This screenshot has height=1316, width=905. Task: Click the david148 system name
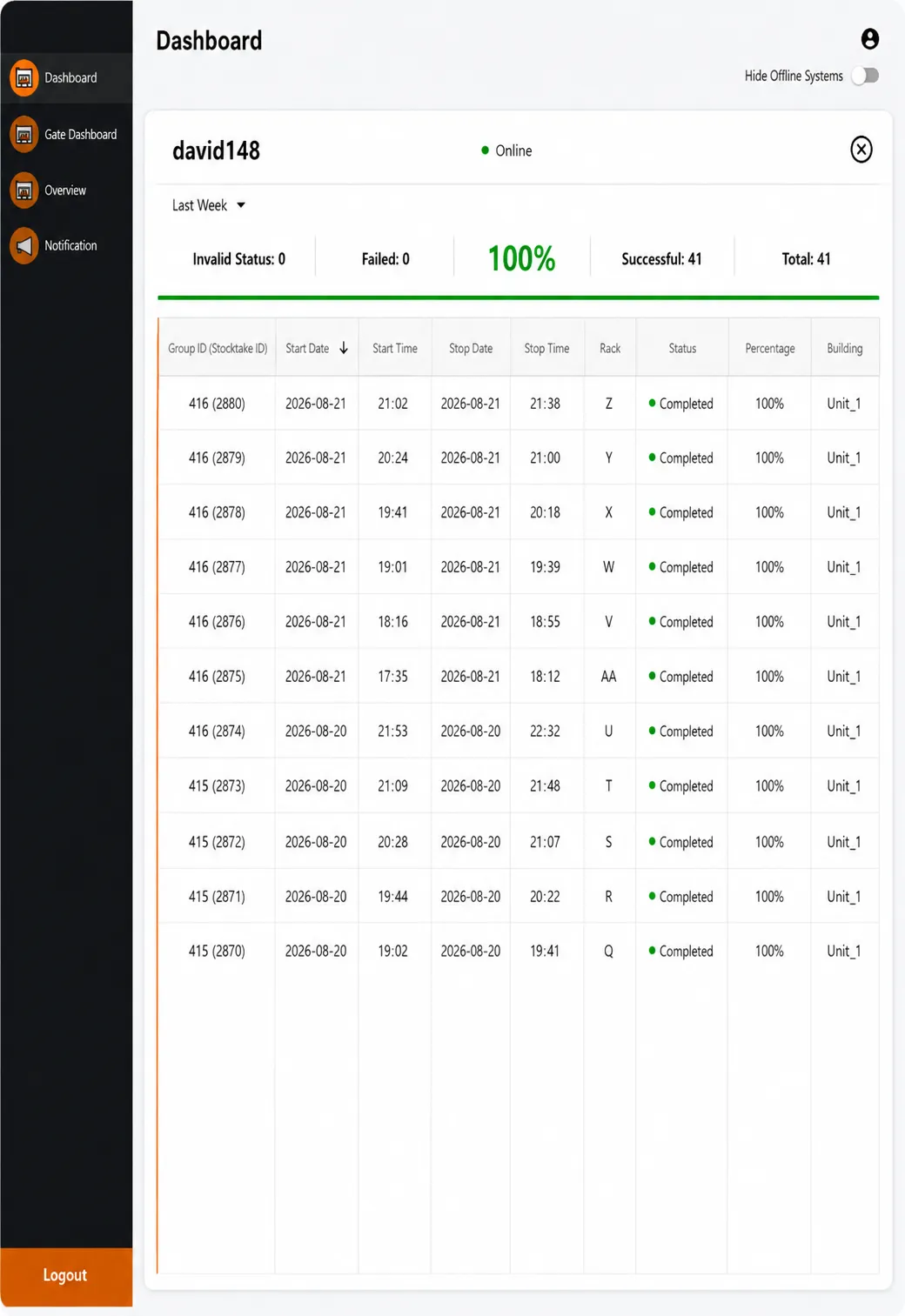[216, 151]
